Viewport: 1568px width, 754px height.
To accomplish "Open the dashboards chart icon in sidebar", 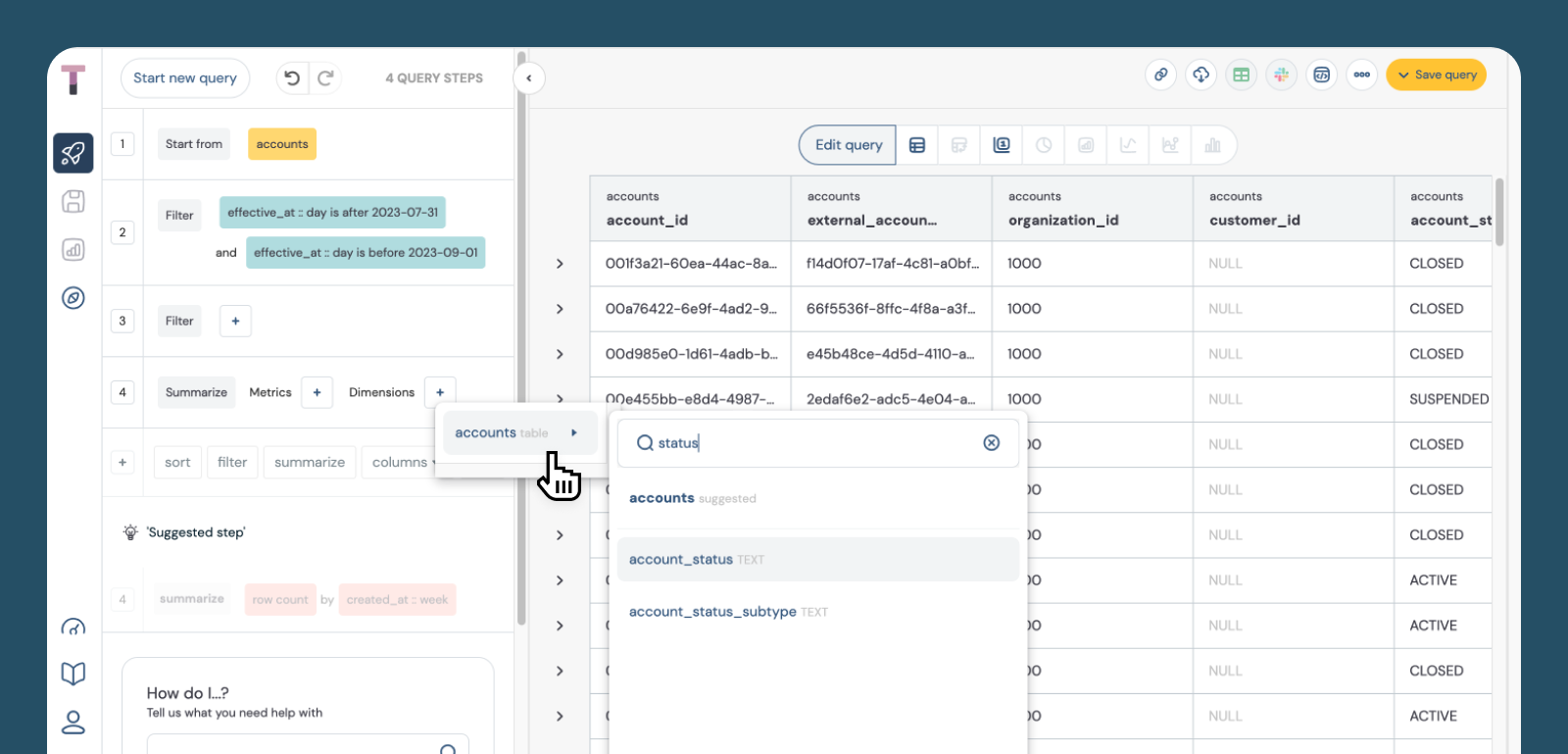I will click(73, 249).
